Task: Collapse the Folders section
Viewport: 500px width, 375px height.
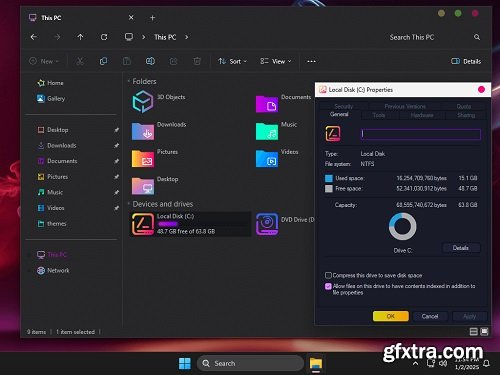Action: tap(129, 81)
